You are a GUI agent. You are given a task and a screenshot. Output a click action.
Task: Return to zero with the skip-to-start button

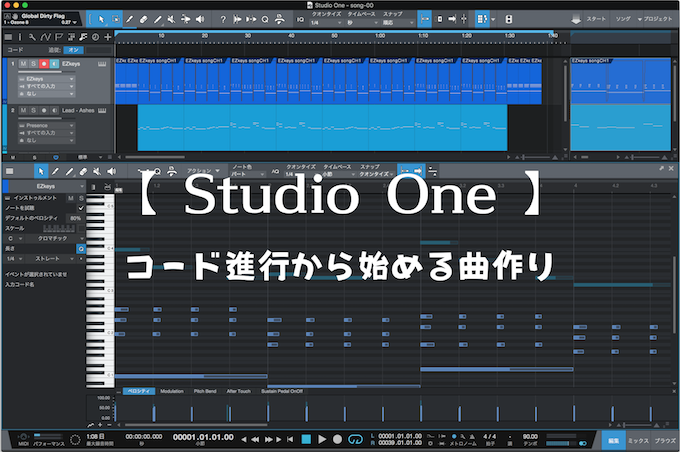tap(290, 439)
